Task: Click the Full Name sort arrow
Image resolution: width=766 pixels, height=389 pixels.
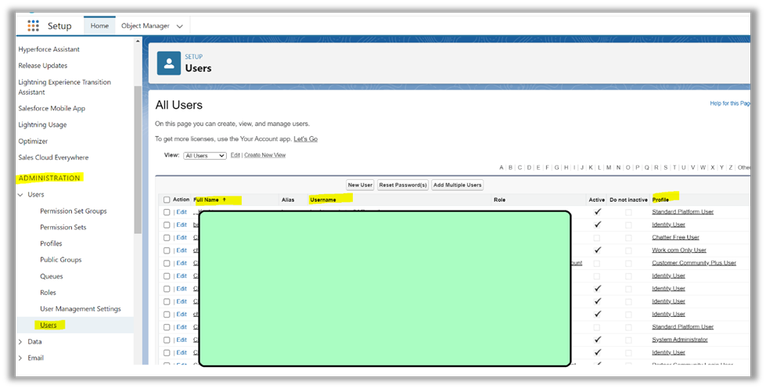Action: click(224, 200)
